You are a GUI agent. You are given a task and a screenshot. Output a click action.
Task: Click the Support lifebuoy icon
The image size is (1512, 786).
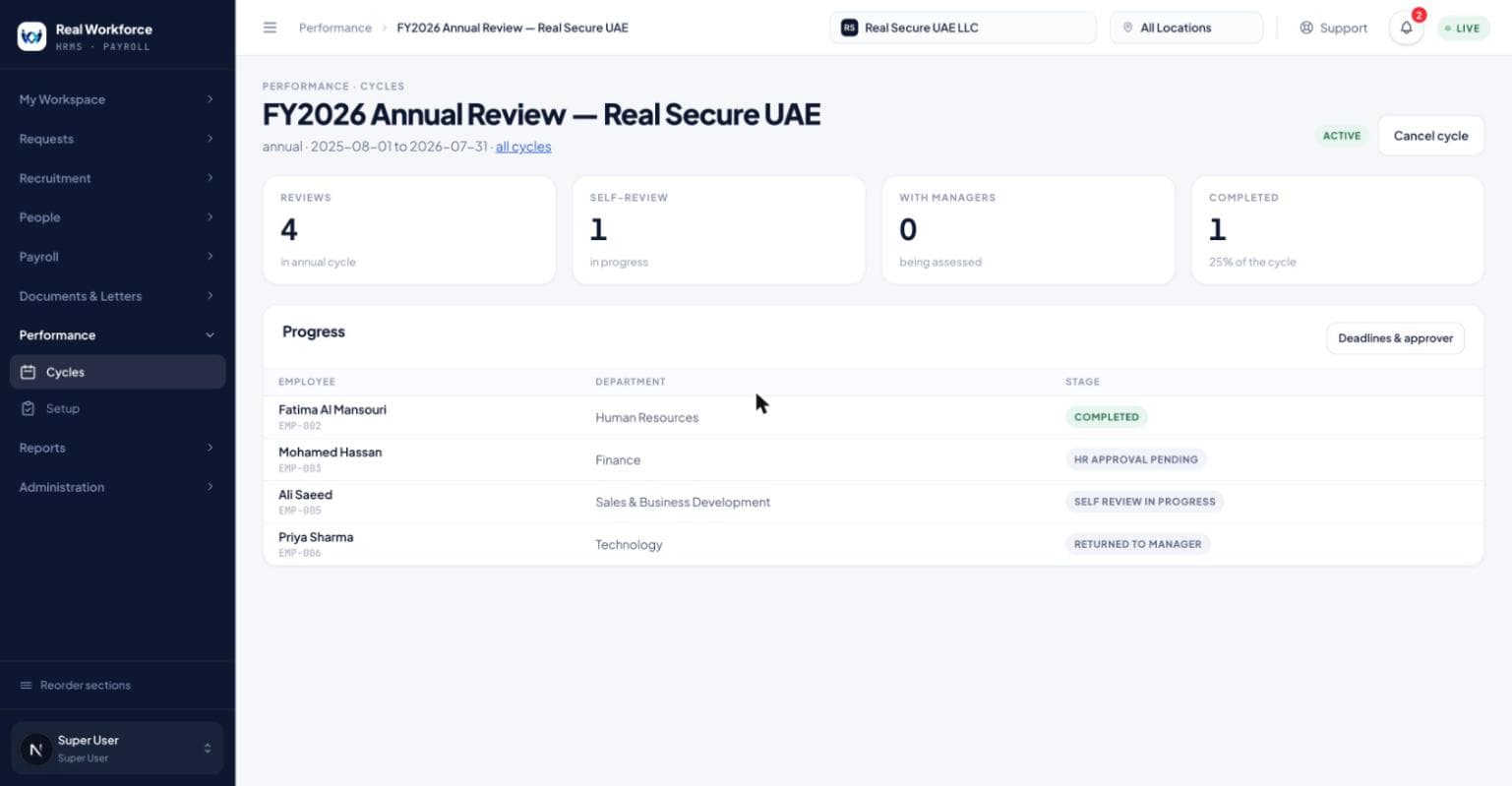1306,28
